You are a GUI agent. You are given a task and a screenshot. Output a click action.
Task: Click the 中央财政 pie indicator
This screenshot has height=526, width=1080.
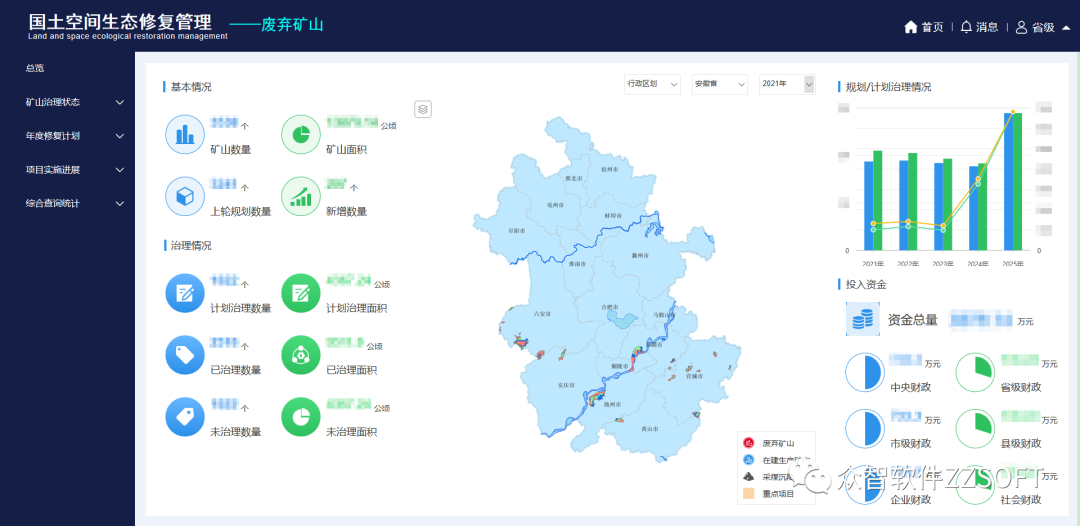point(865,372)
